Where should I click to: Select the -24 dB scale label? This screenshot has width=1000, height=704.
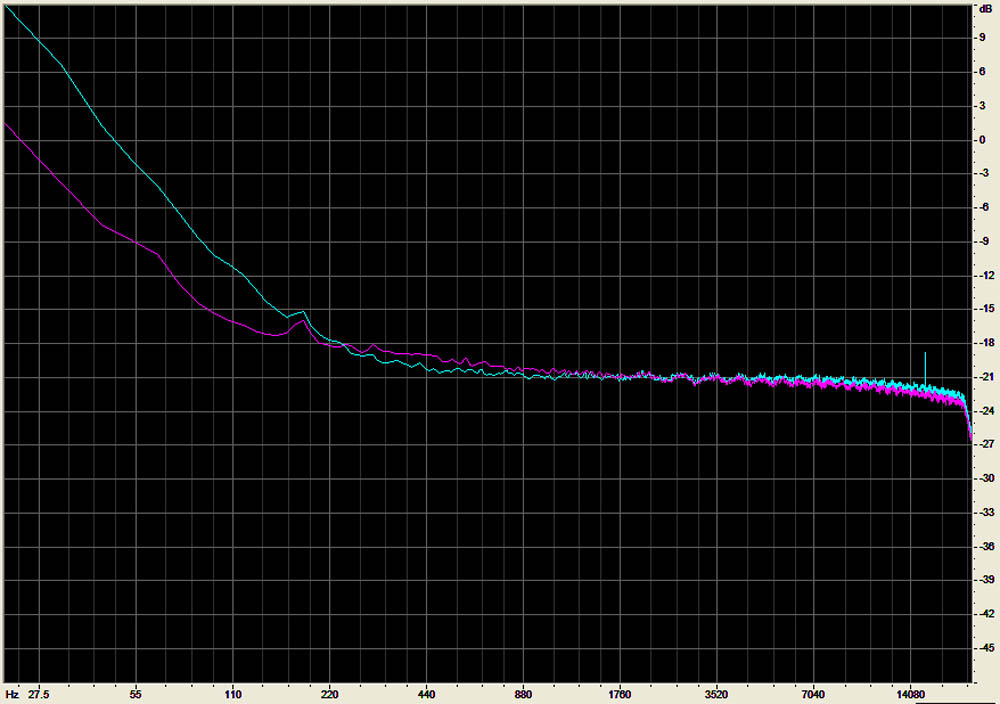985,411
